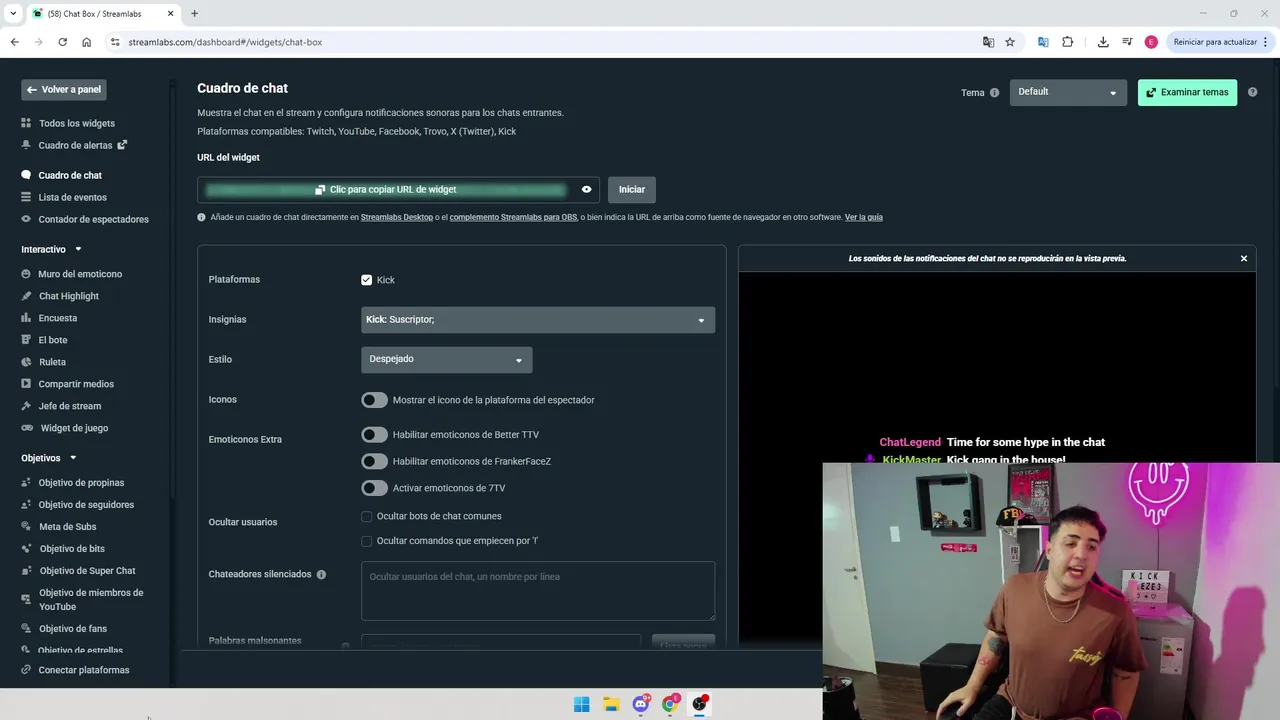The width and height of the screenshot is (1280, 720).
Task: Open Ver la guía link
Action: tap(864, 217)
